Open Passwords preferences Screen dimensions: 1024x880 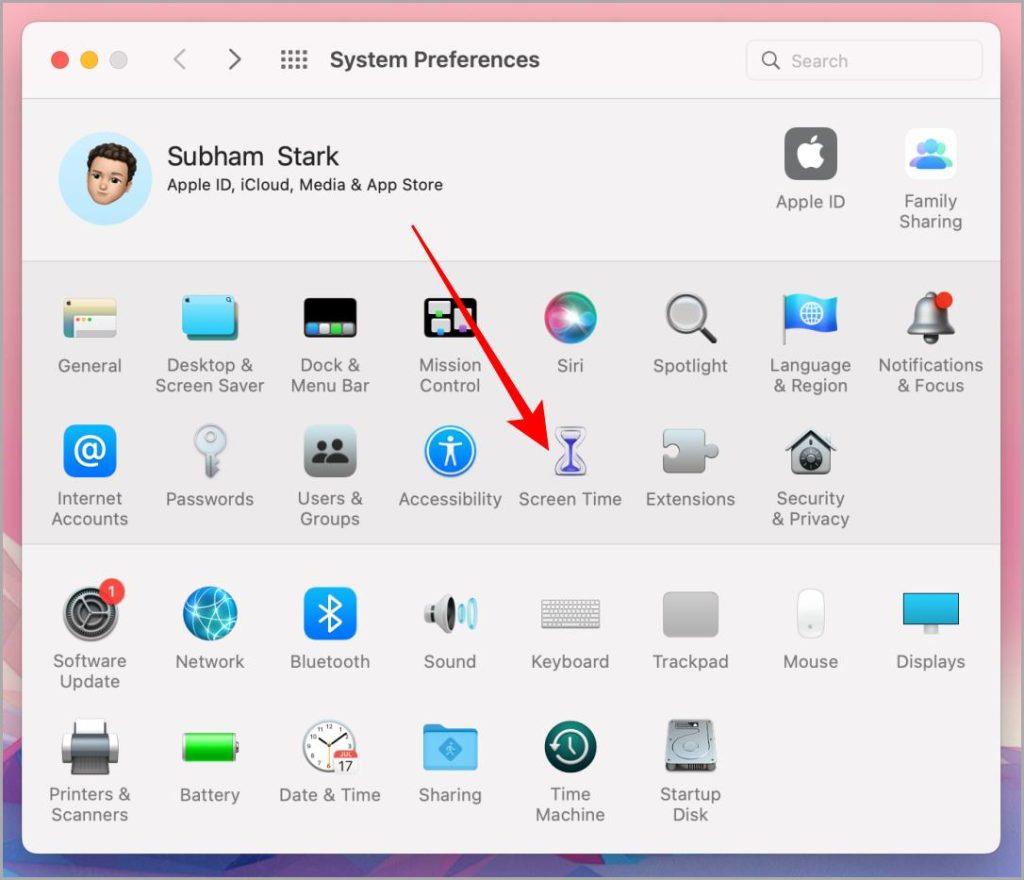pyautogui.click(x=210, y=451)
